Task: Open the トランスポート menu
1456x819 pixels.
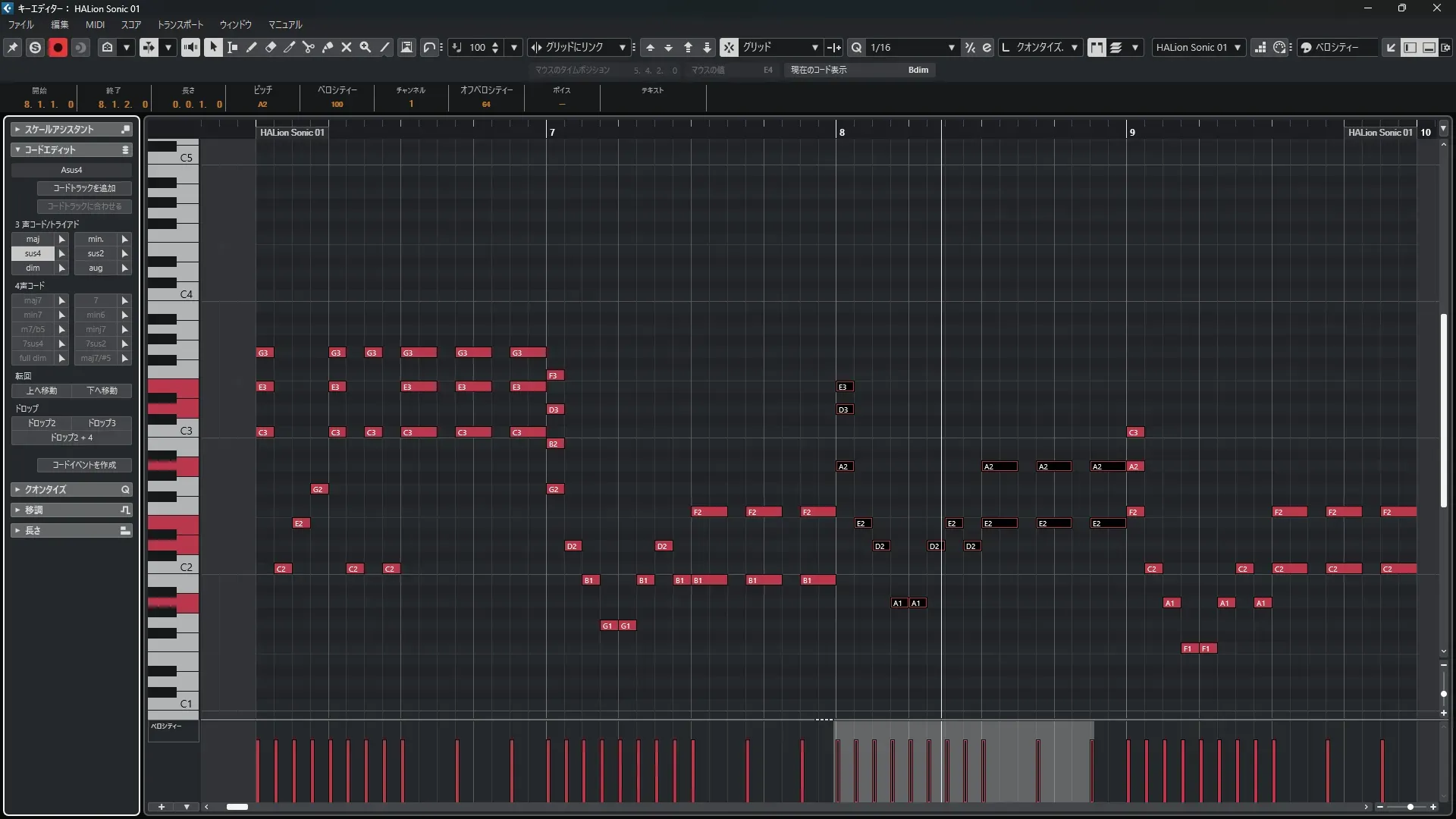Action: (x=180, y=24)
